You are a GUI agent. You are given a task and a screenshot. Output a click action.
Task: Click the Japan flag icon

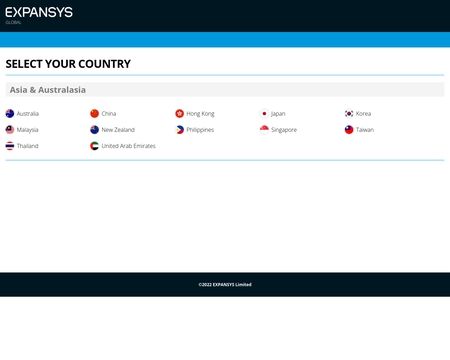[x=264, y=114]
